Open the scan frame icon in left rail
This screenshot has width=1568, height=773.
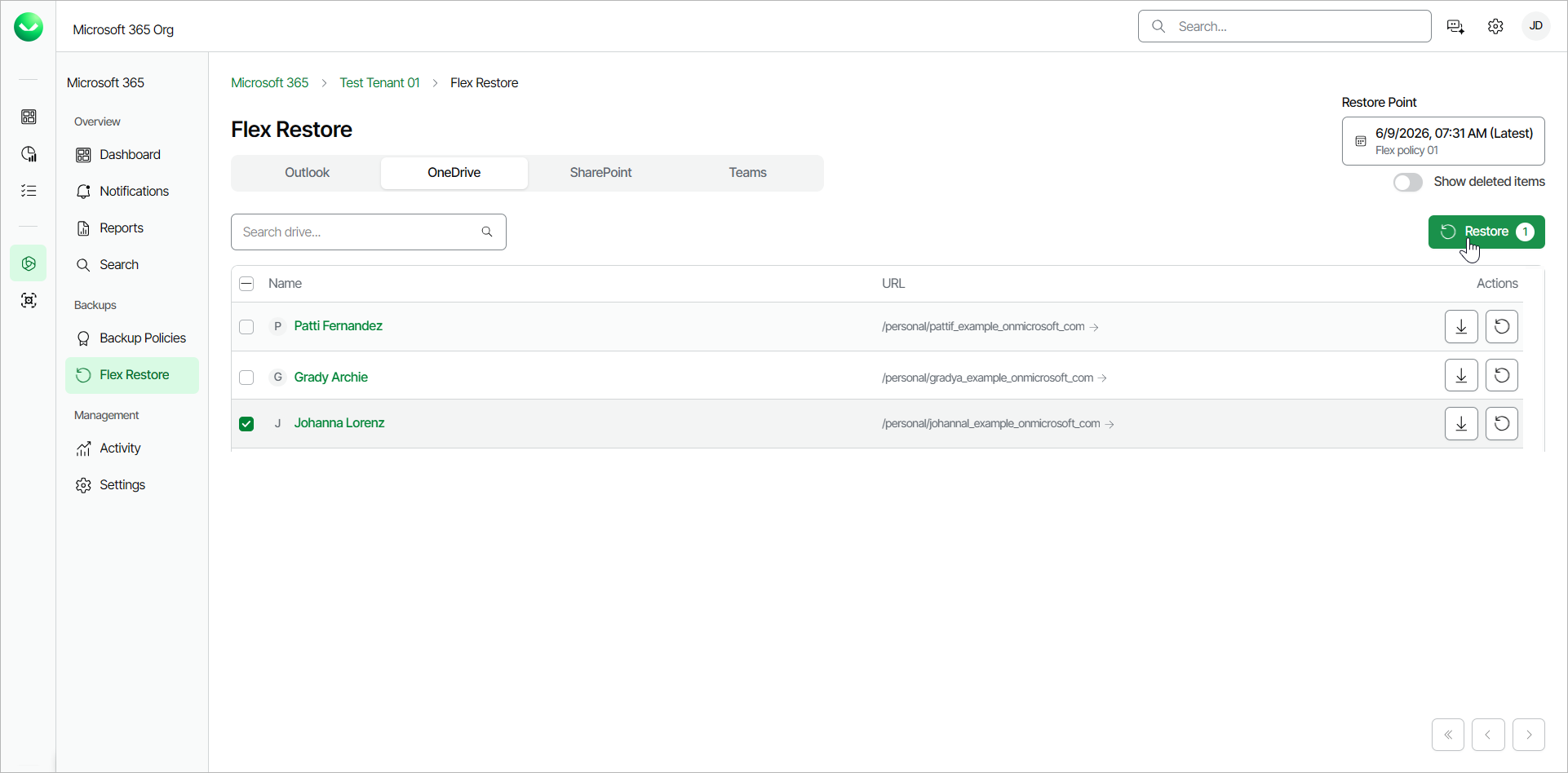[x=29, y=300]
